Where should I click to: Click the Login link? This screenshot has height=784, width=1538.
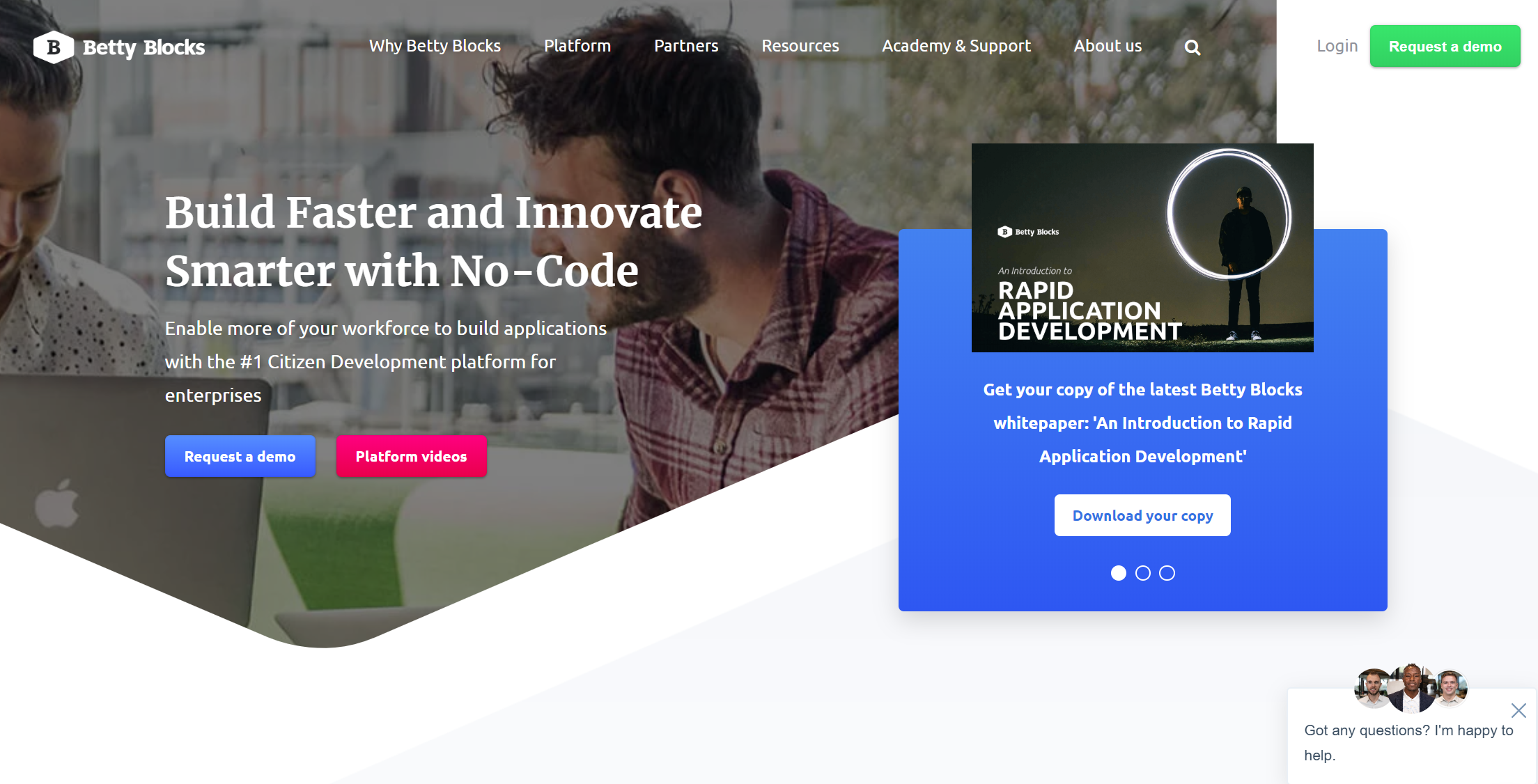click(x=1335, y=45)
